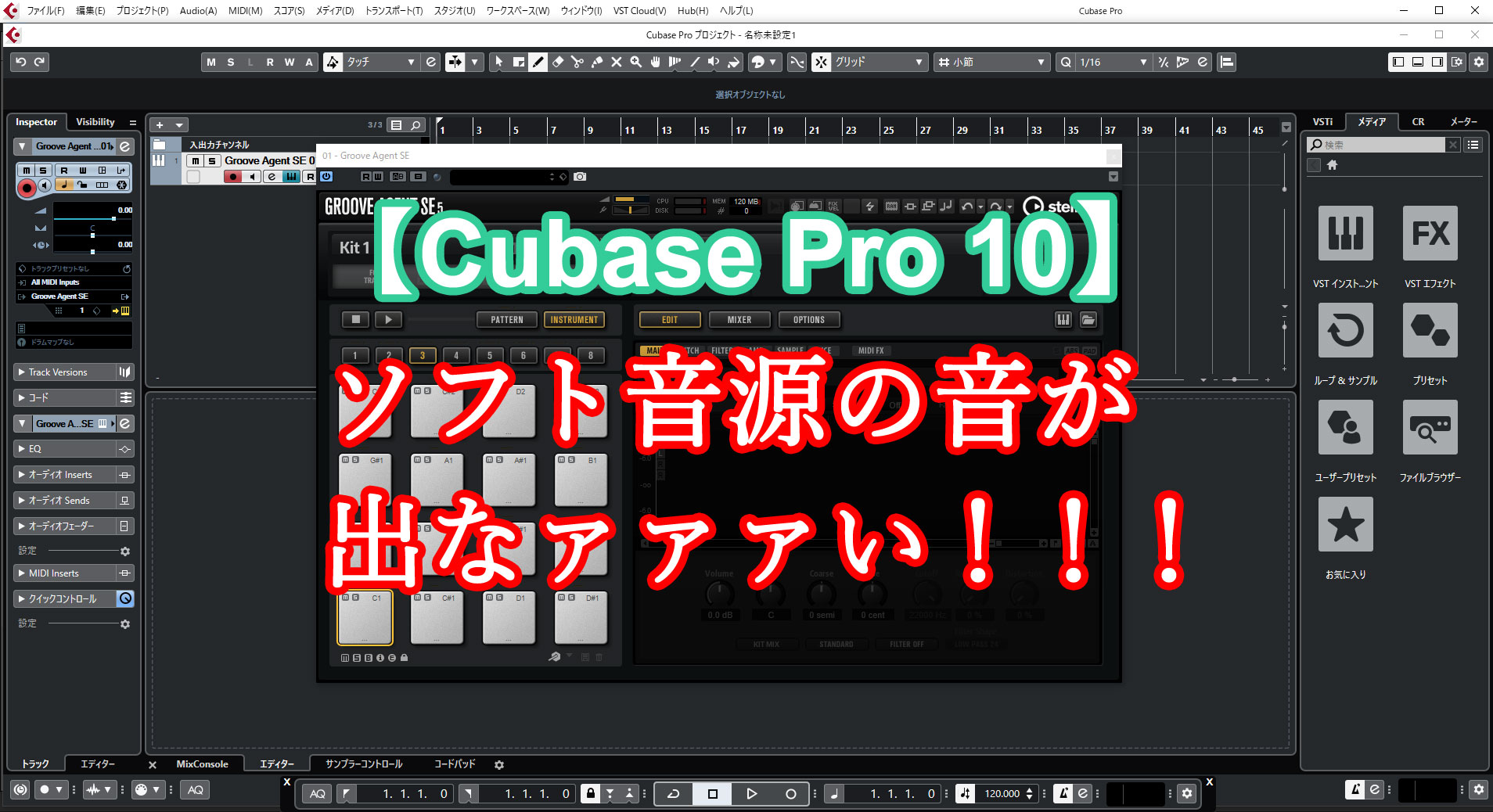Open Presets media tile

tap(1430, 330)
